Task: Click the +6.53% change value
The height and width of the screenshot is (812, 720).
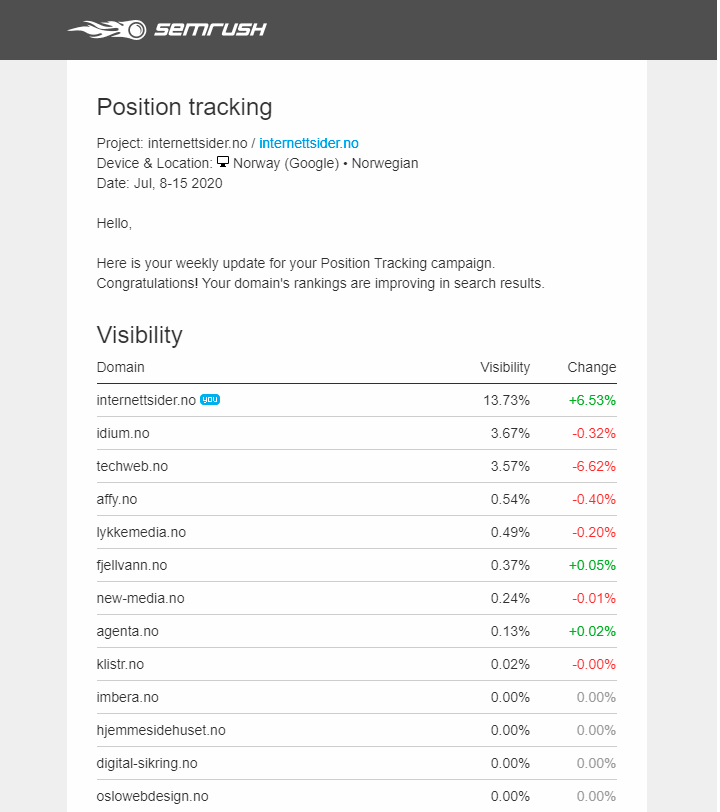Action: click(x=592, y=400)
